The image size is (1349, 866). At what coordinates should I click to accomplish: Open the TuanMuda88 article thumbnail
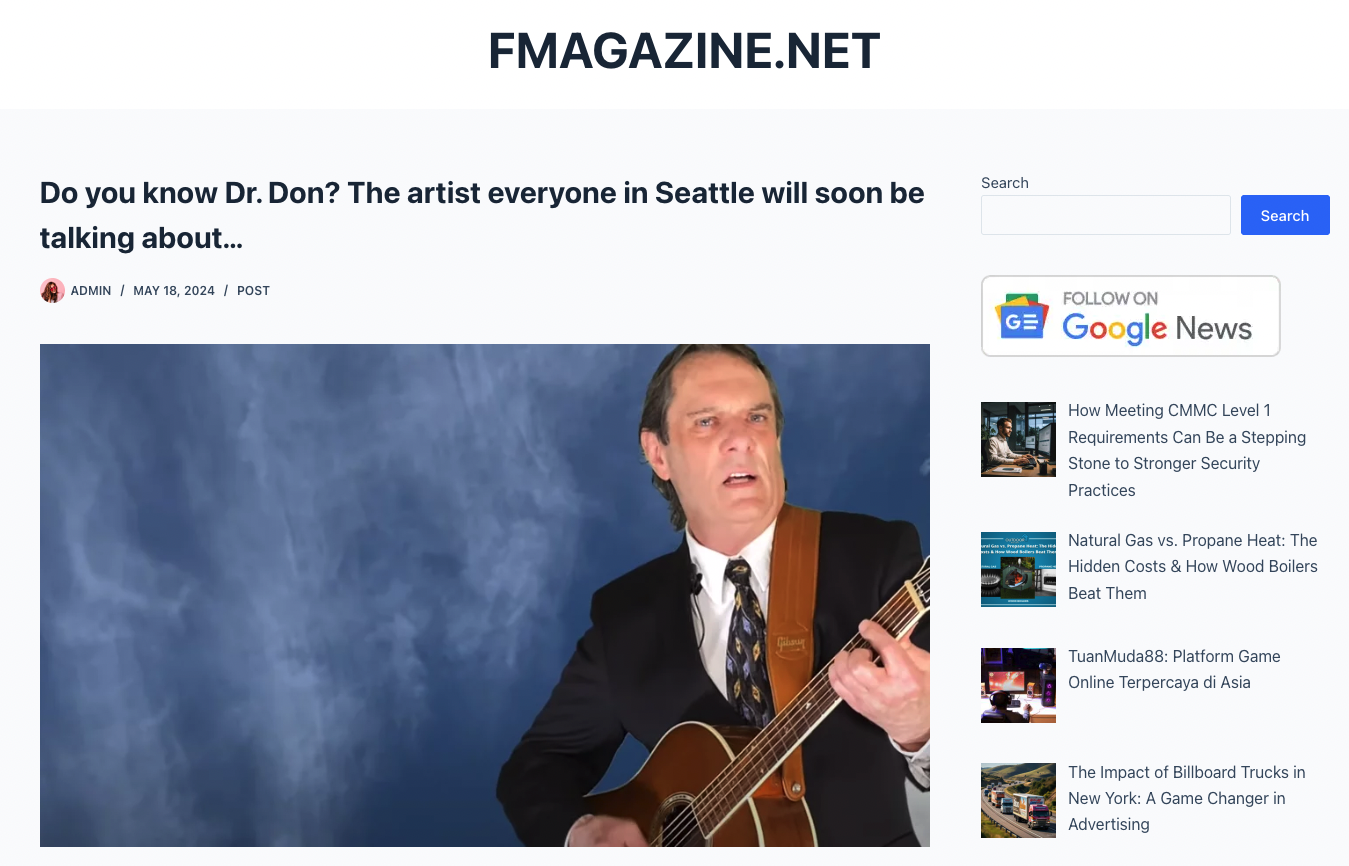pyautogui.click(x=1018, y=685)
